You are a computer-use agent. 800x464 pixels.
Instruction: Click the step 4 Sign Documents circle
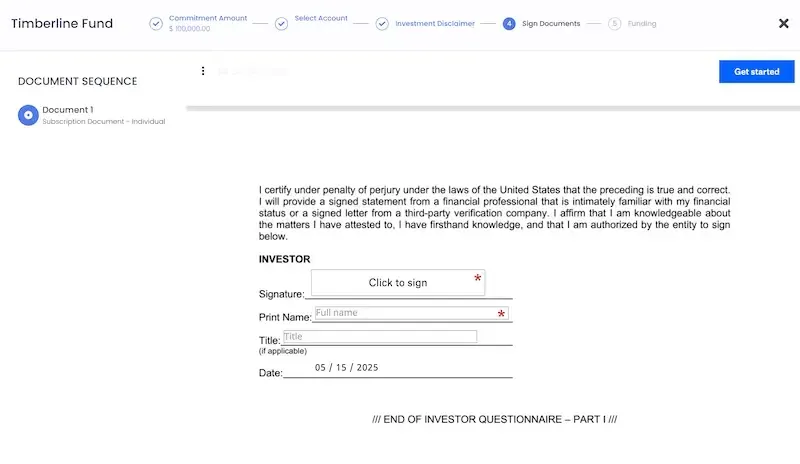(509, 23)
